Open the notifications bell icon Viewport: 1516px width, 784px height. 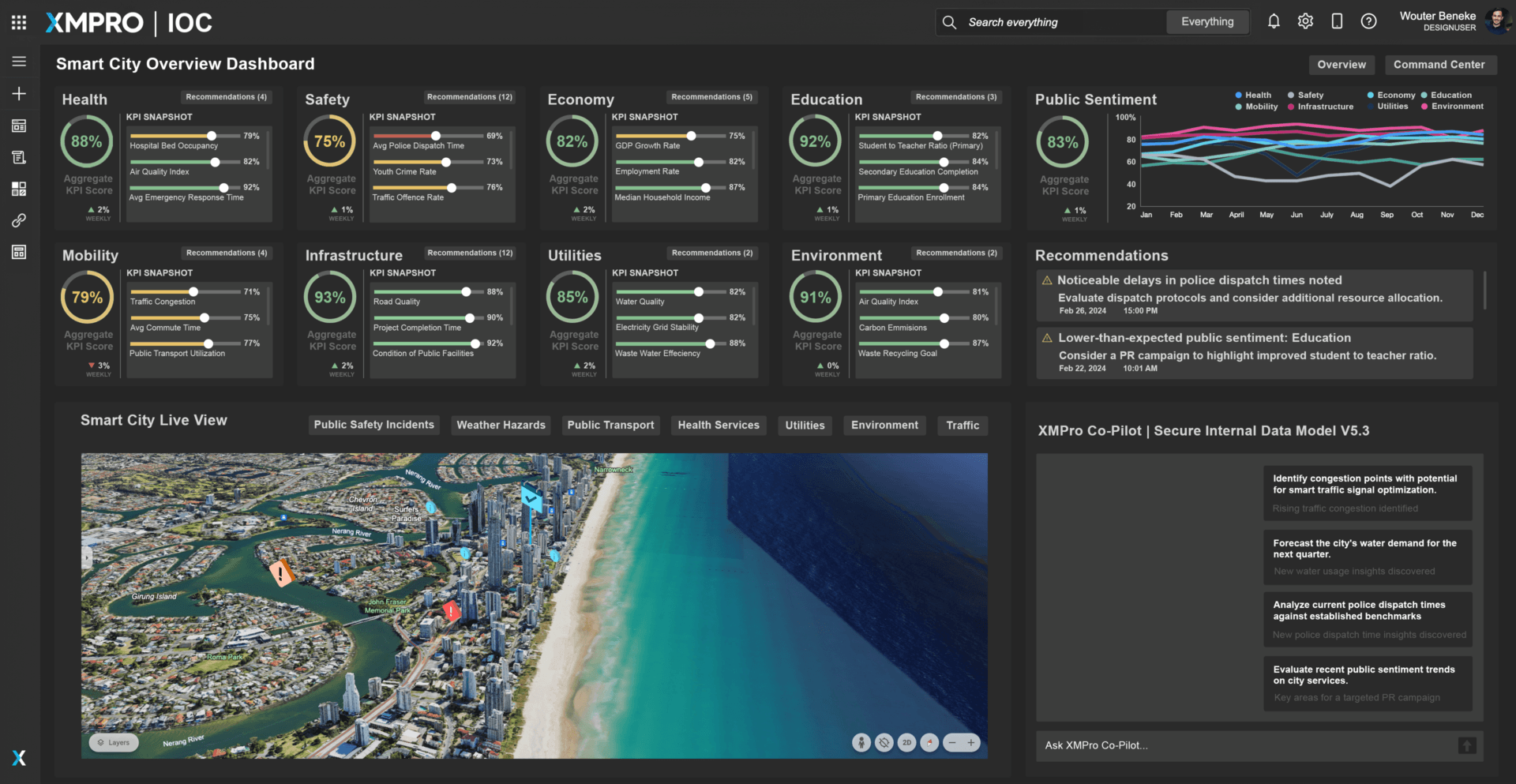tap(1274, 22)
